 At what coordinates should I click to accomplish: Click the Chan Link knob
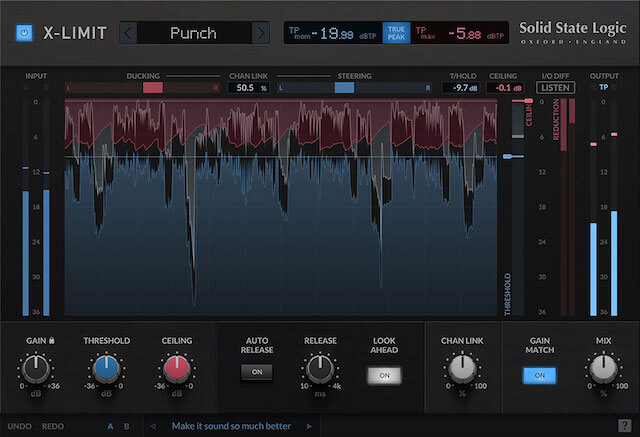[x=462, y=368]
